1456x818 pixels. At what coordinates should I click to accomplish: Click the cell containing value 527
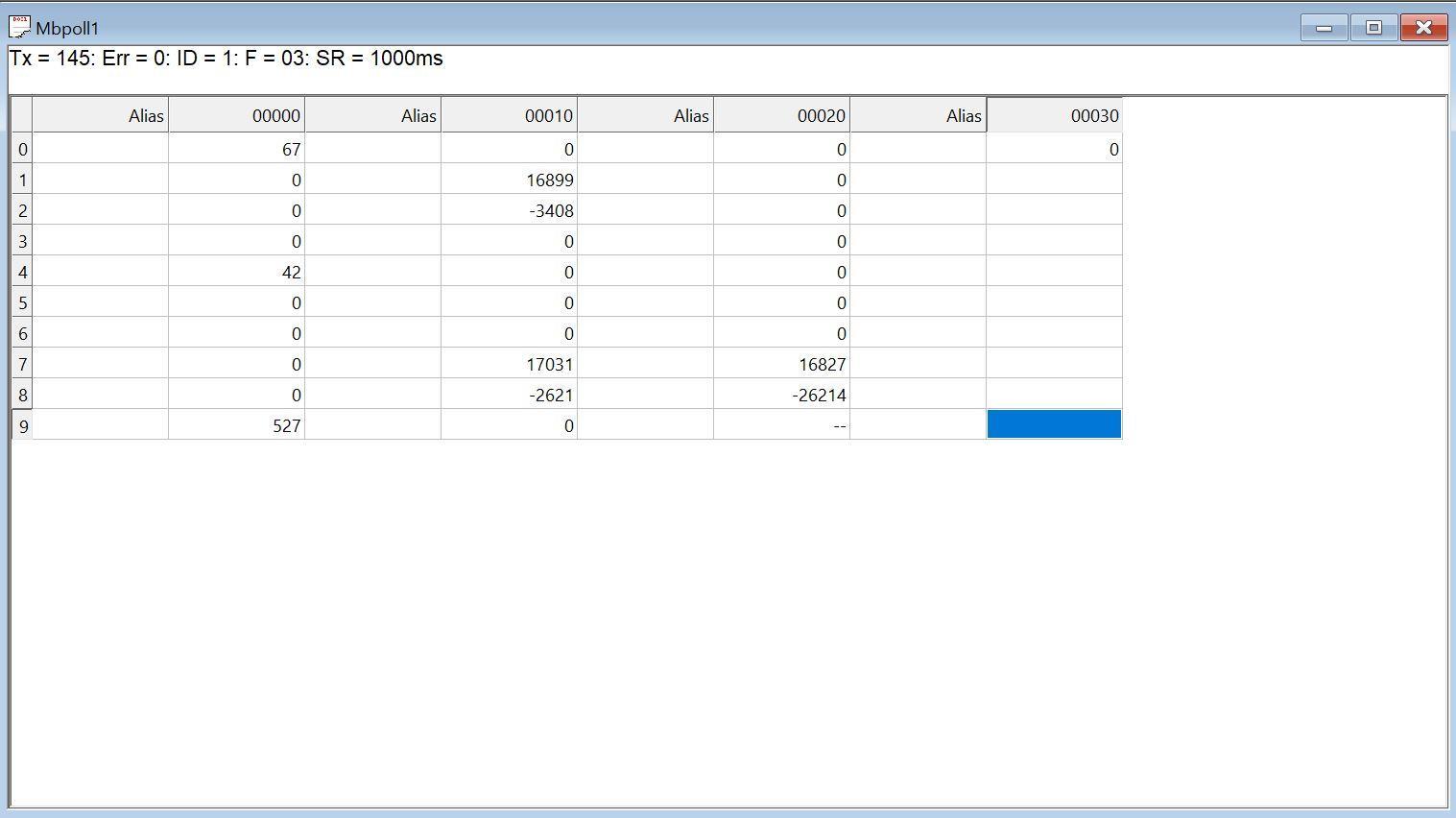[237, 425]
